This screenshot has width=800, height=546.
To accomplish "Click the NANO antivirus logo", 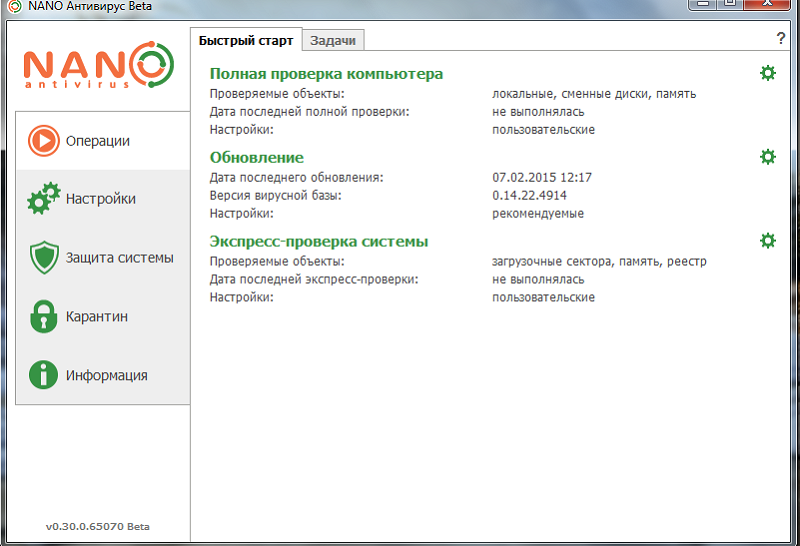I will (x=98, y=68).
